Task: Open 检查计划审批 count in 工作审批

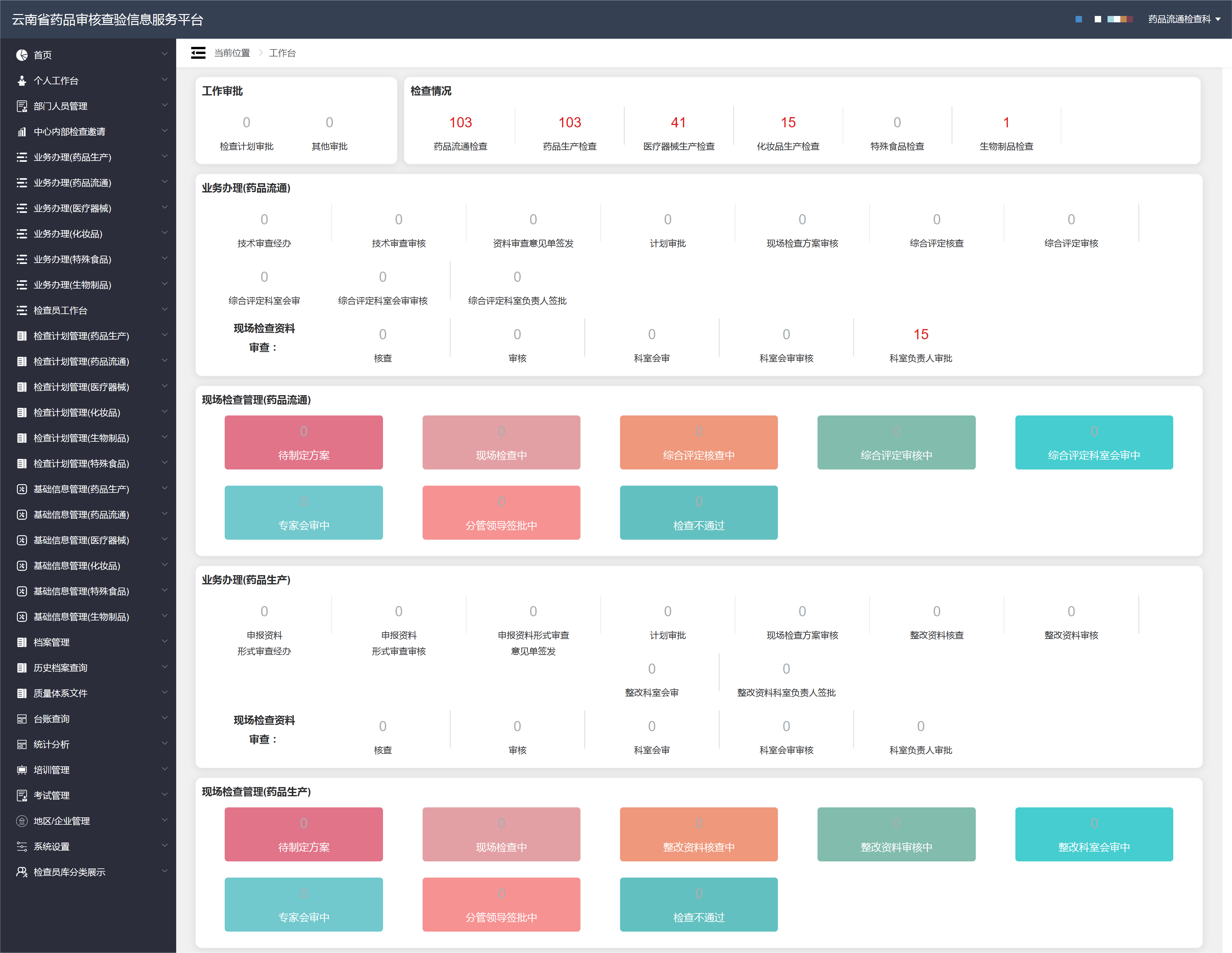Action: pyautogui.click(x=246, y=134)
